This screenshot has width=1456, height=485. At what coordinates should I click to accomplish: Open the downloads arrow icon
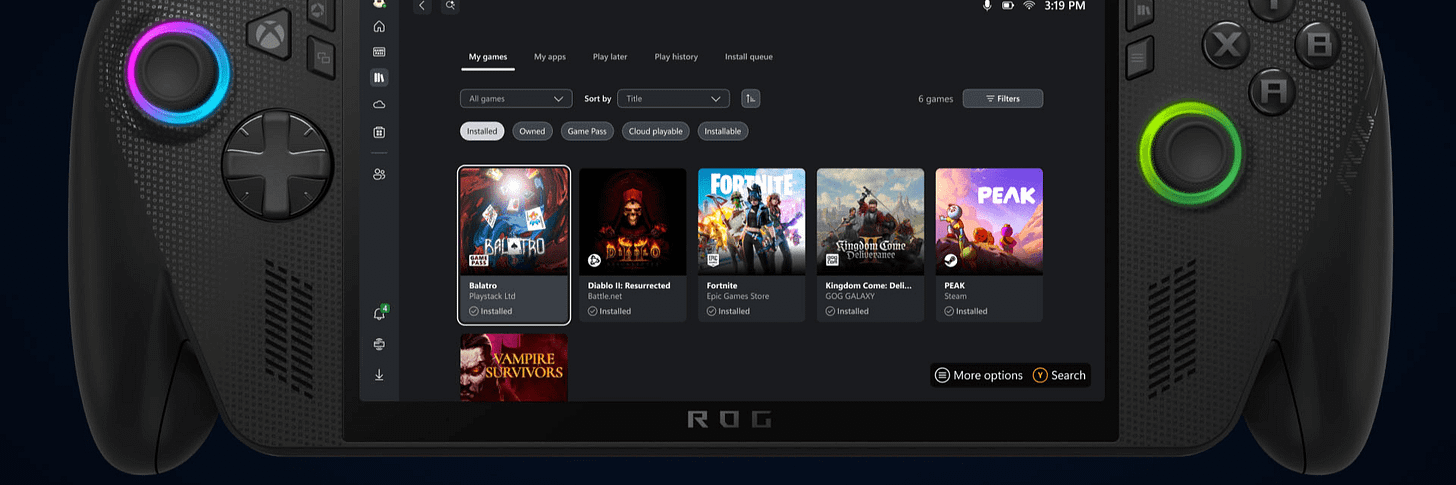(379, 375)
